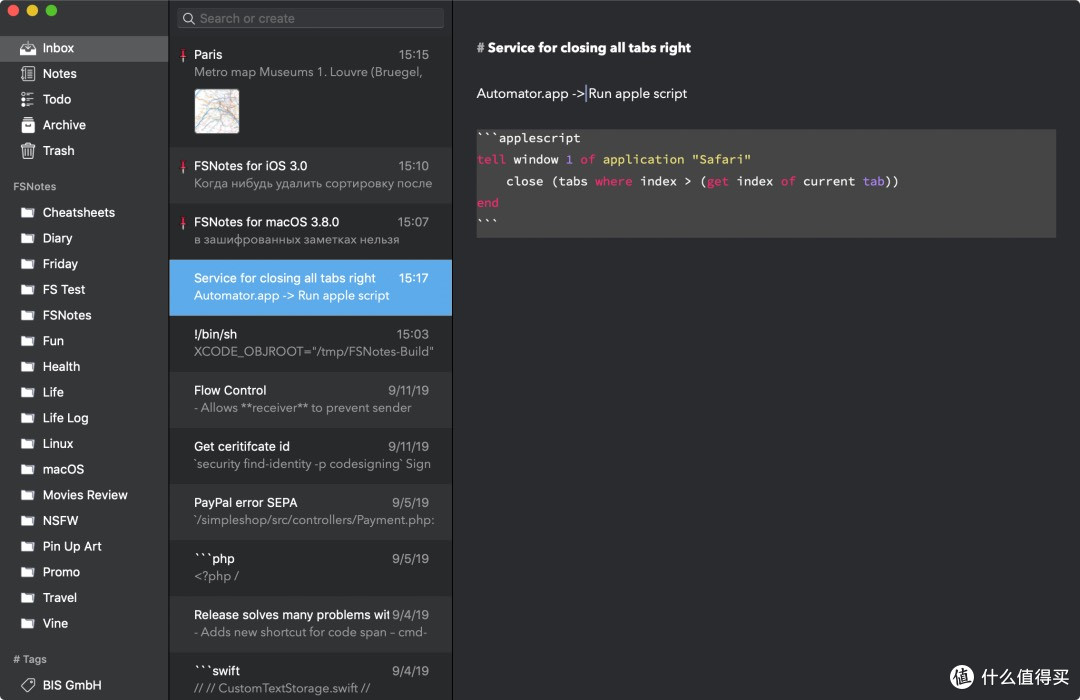The height and width of the screenshot is (700, 1080).
Task: Click the pin marker on FSNotes for macOS 3.8.0
Action: [x=183, y=223]
